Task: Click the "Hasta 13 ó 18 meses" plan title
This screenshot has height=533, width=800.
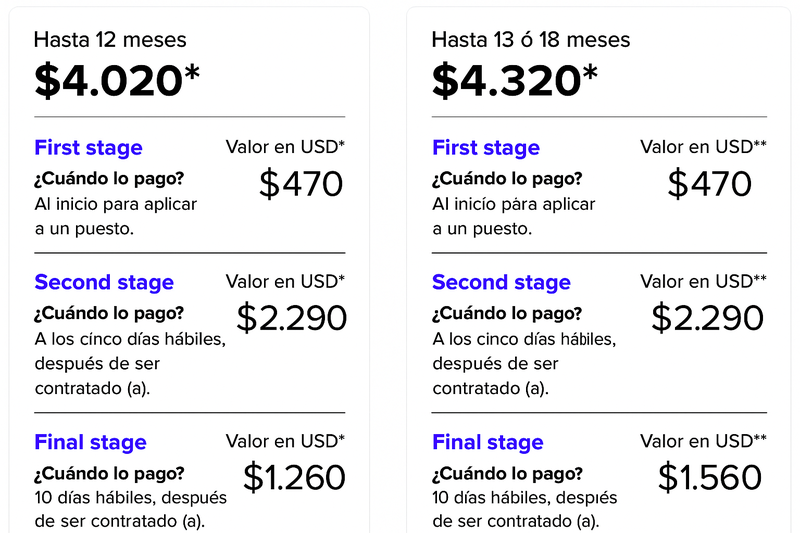Action: click(x=531, y=40)
